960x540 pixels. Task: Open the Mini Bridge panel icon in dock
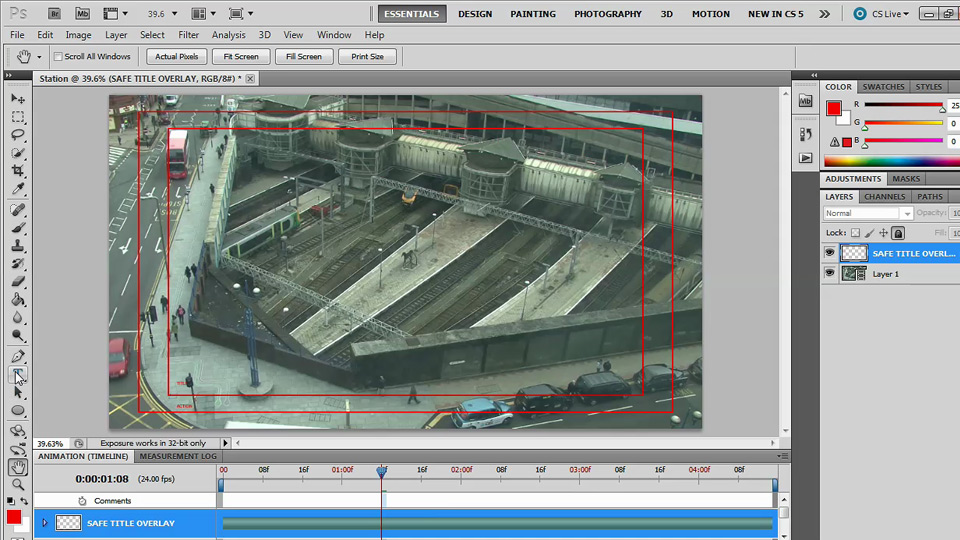(805, 102)
